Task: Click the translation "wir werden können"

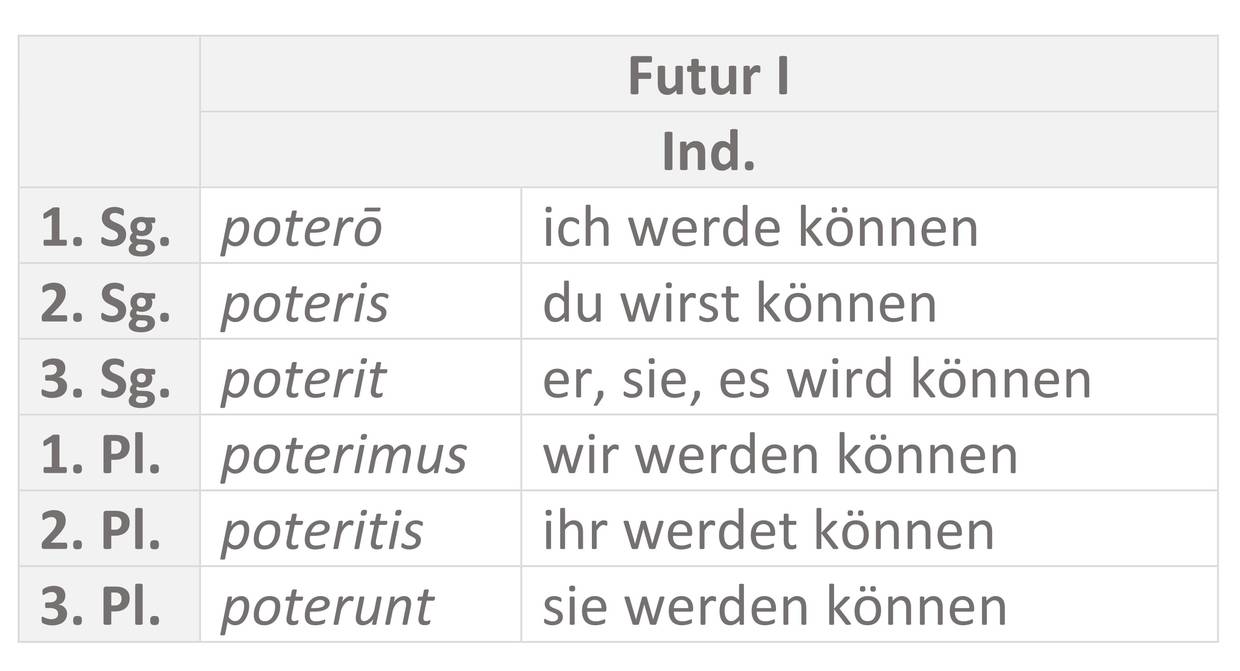Action: pyautogui.click(x=780, y=455)
